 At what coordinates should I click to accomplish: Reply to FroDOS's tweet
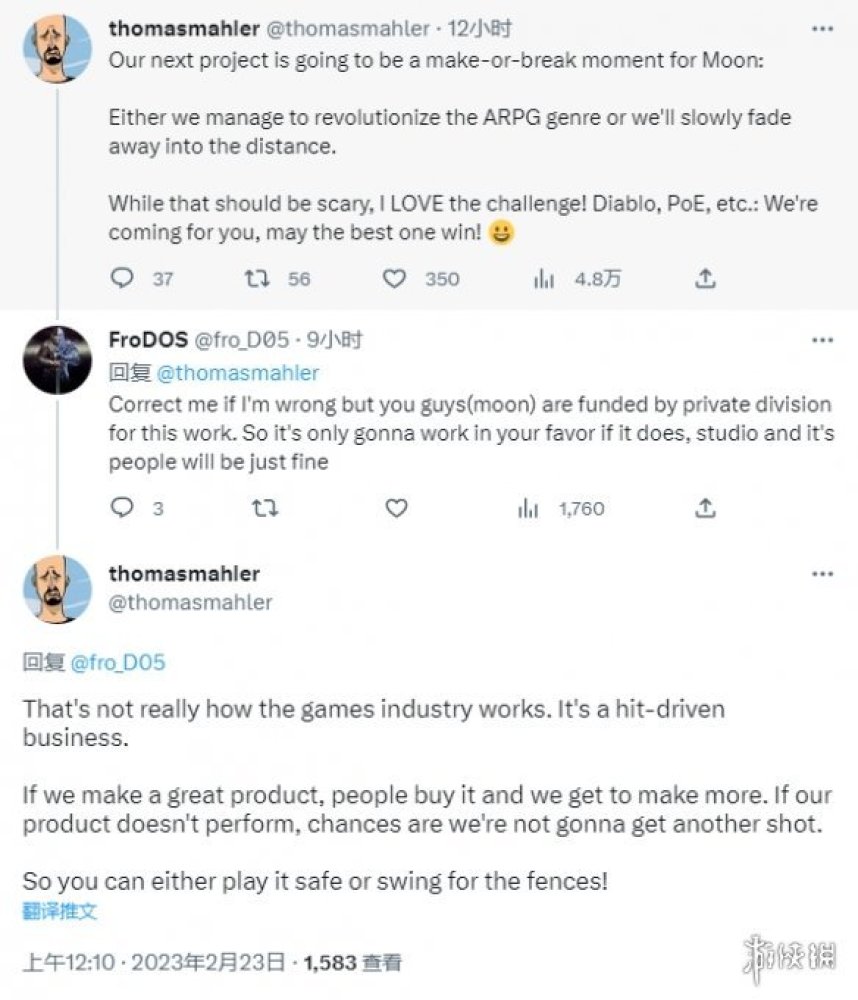pos(122,509)
